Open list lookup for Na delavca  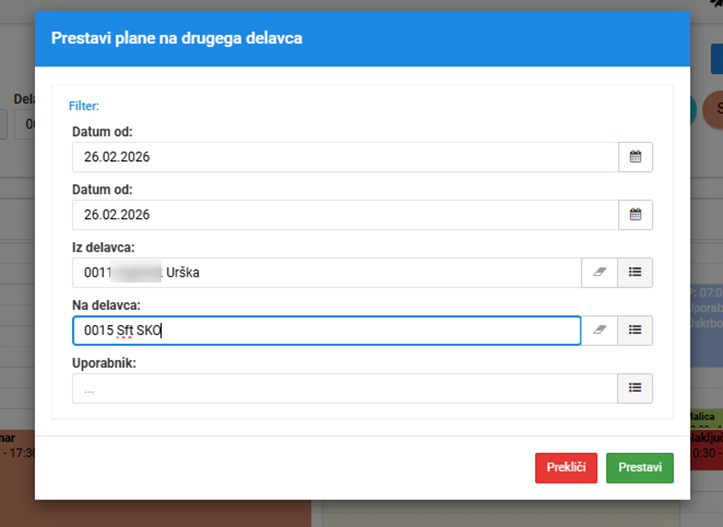635,330
